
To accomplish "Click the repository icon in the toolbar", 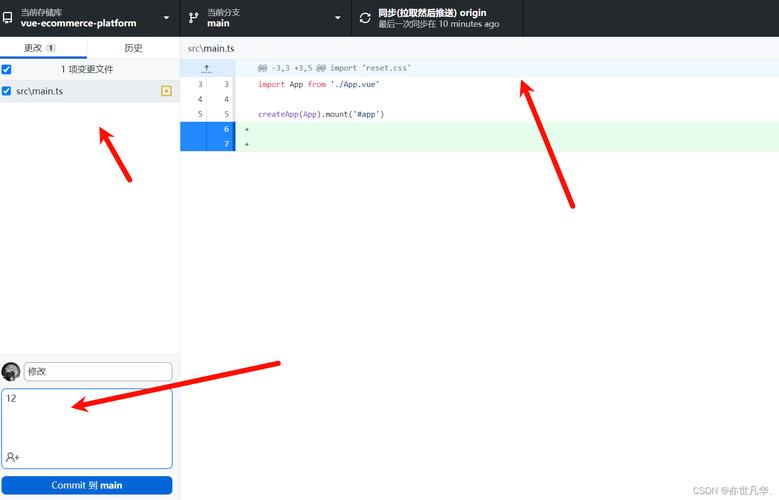I will [7, 18].
